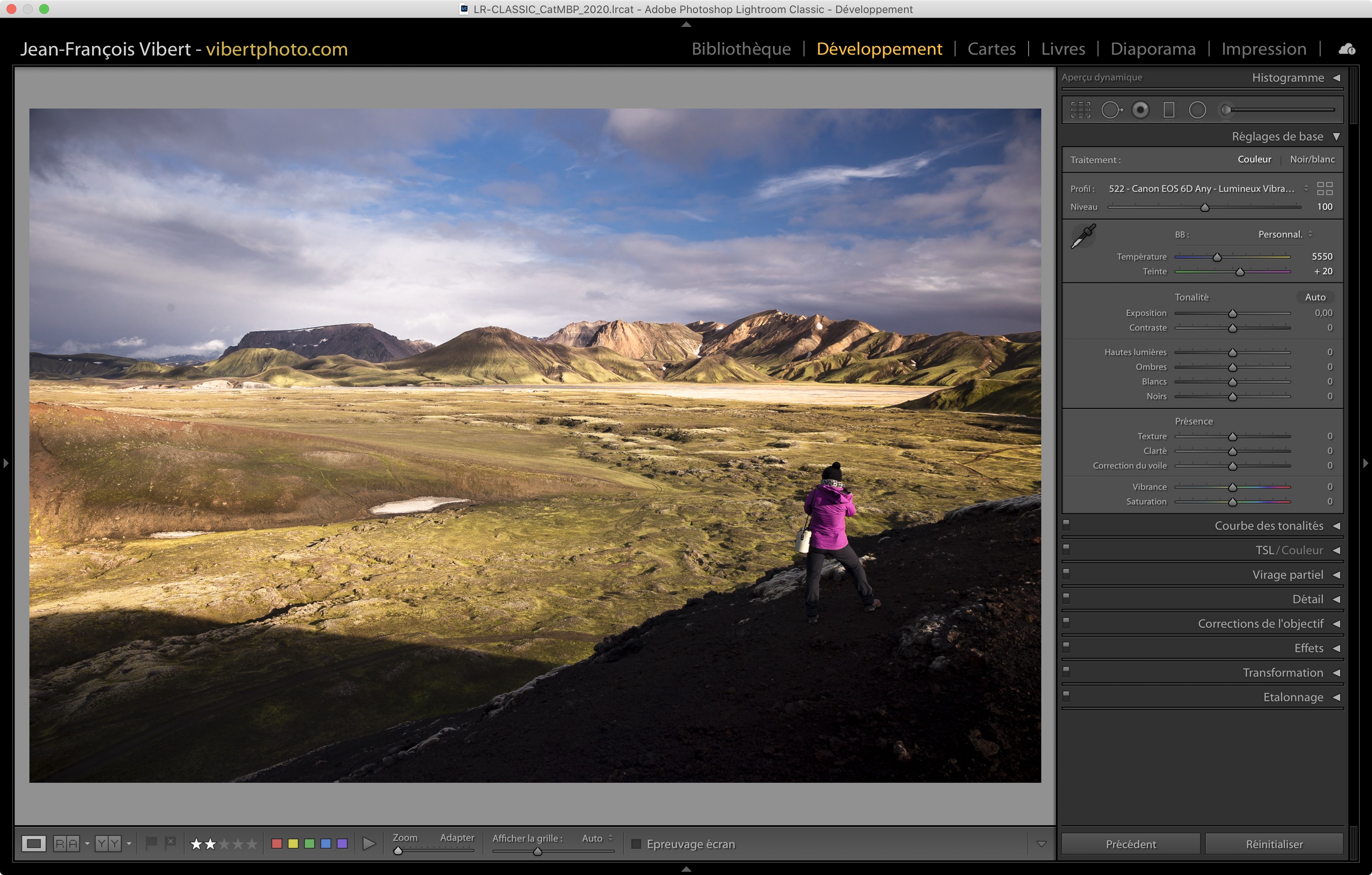Select the Graduated Filter tool
This screenshot has height=875, width=1372.
click(1169, 110)
